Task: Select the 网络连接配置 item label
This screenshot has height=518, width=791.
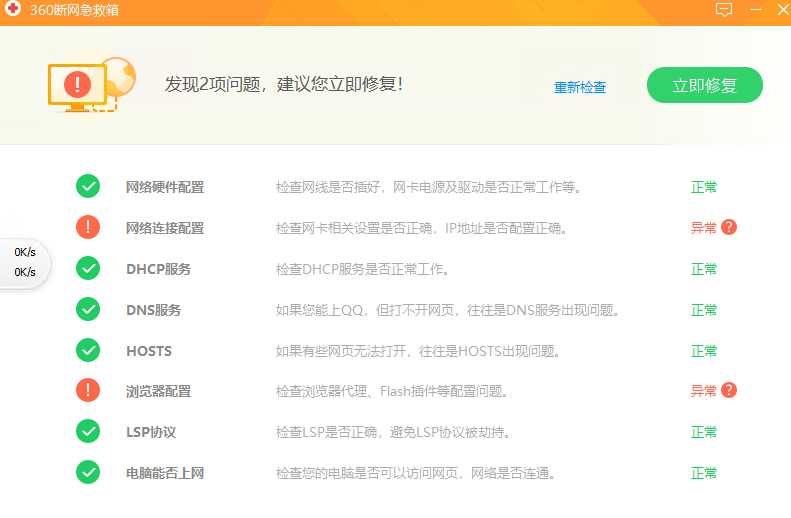Action: pos(165,228)
